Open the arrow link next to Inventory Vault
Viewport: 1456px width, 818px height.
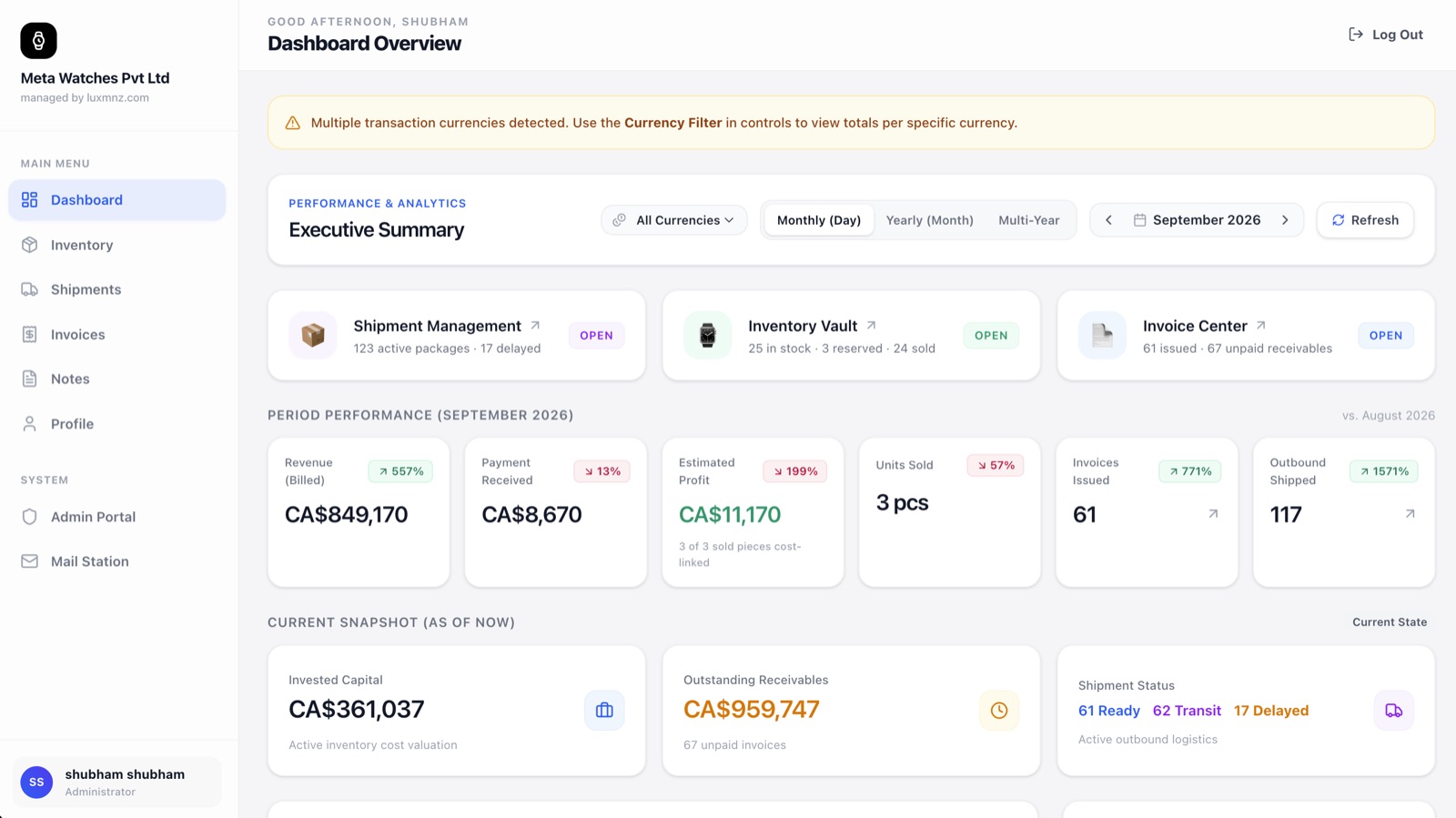871,325
